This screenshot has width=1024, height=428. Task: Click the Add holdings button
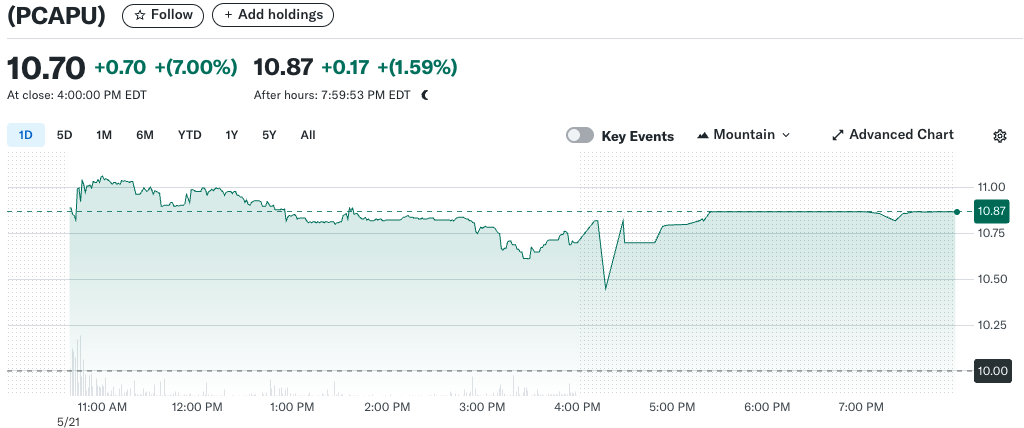click(273, 15)
